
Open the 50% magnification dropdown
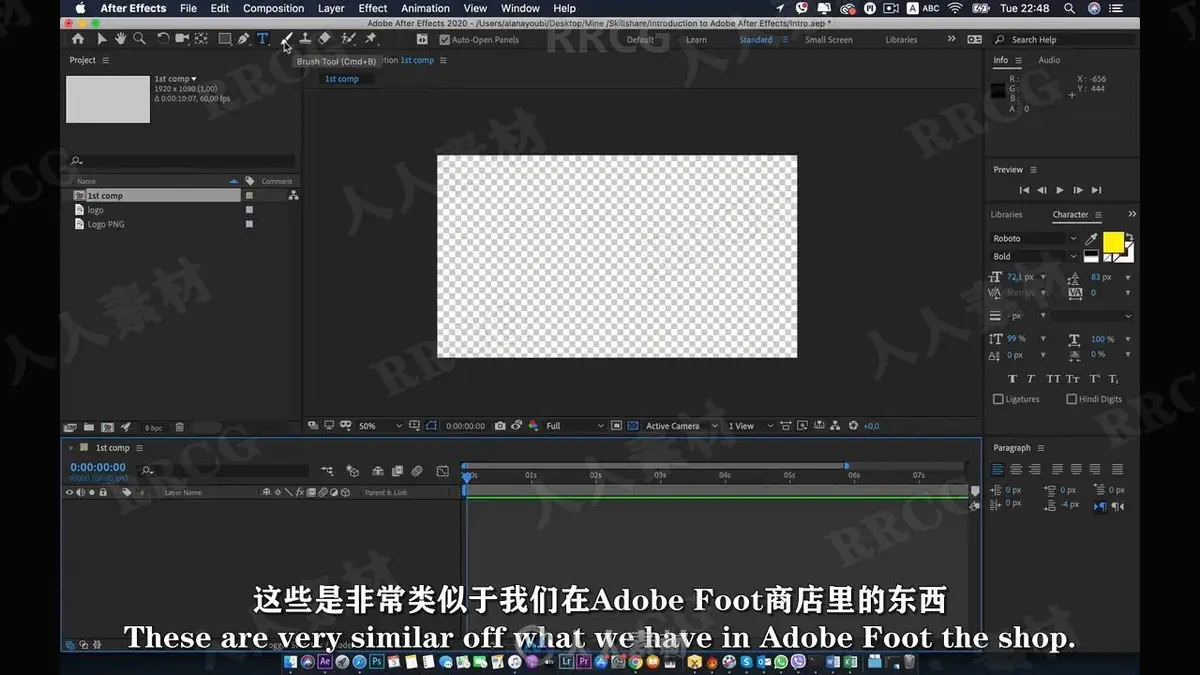(x=380, y=426)
